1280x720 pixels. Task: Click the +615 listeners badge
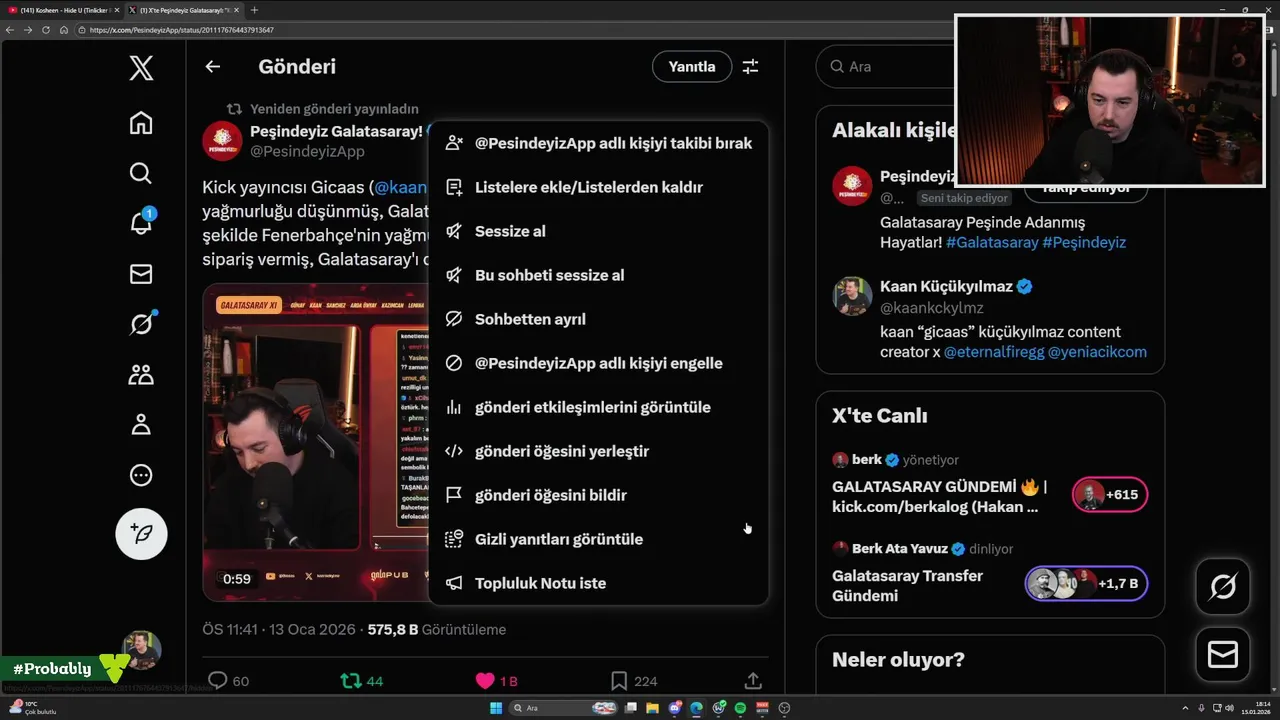click(x=1110, y=495)
